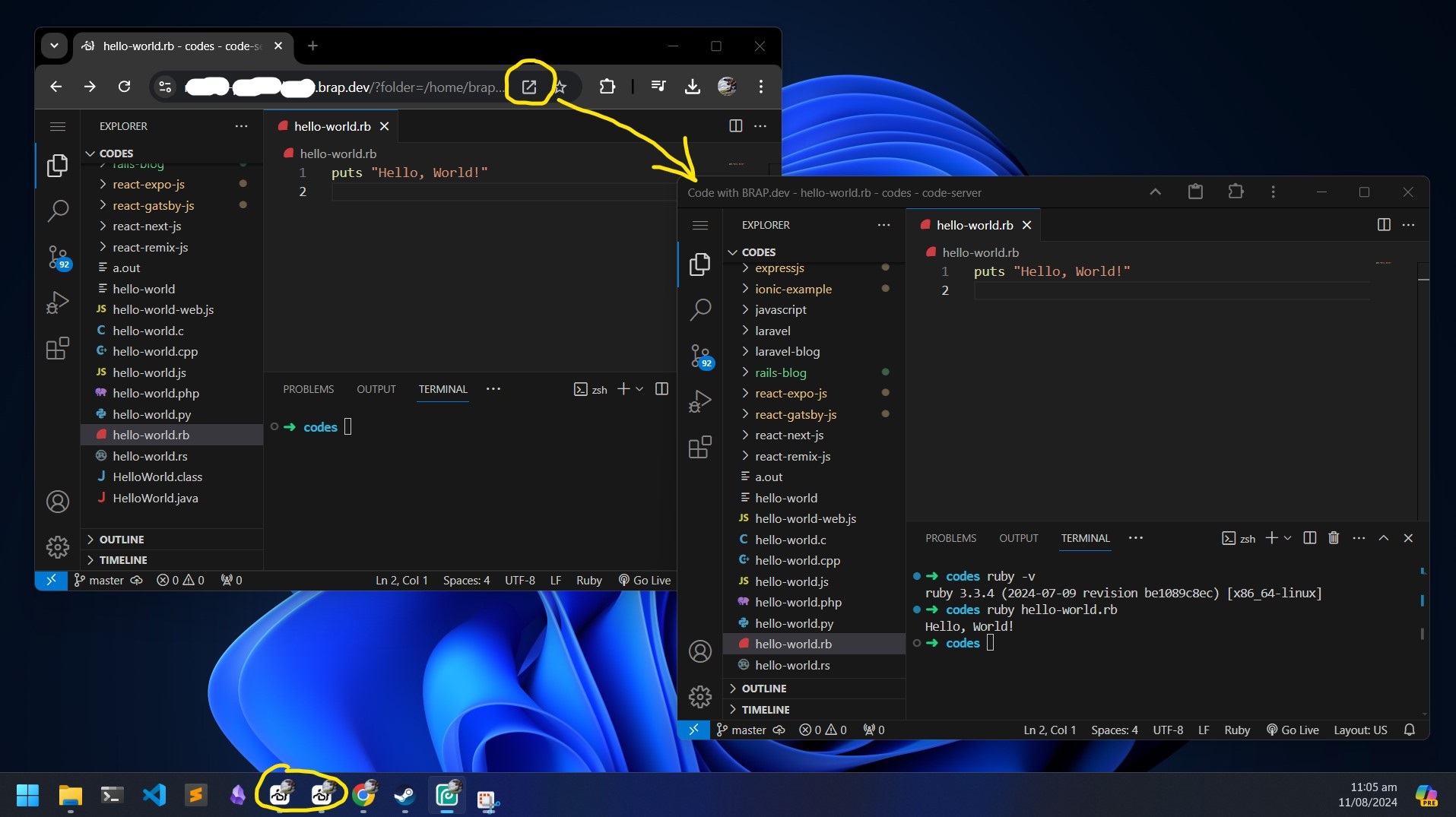
Task: Open Accounts icon in left window
Action: pyautogui.click(x=58, y=502)
